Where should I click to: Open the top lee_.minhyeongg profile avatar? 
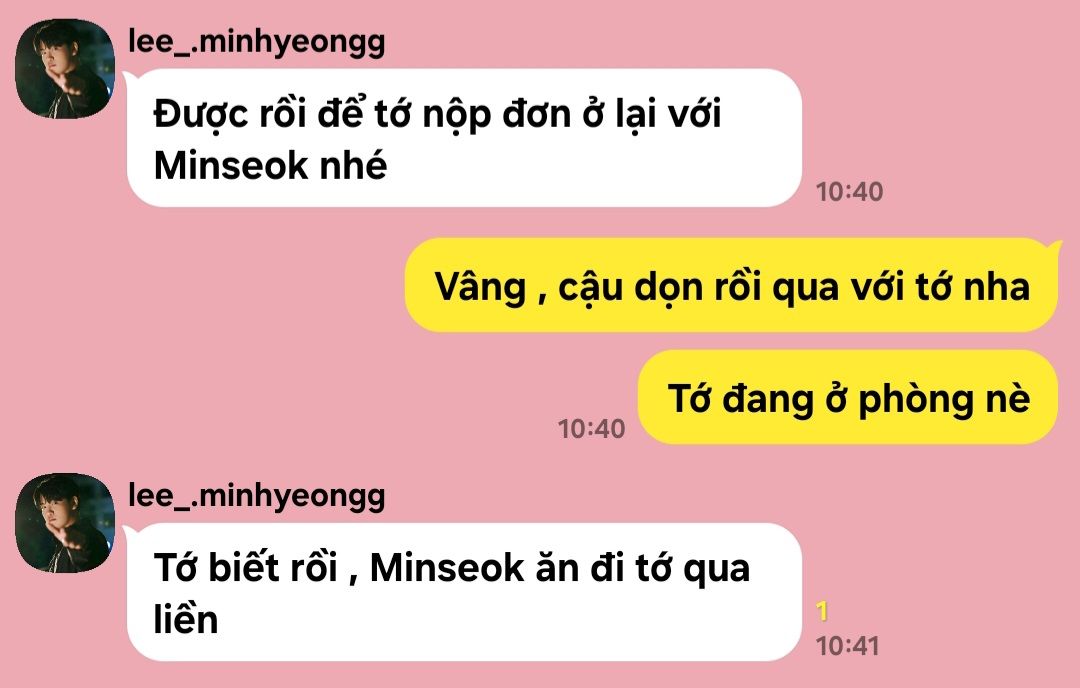coord(65,69)
